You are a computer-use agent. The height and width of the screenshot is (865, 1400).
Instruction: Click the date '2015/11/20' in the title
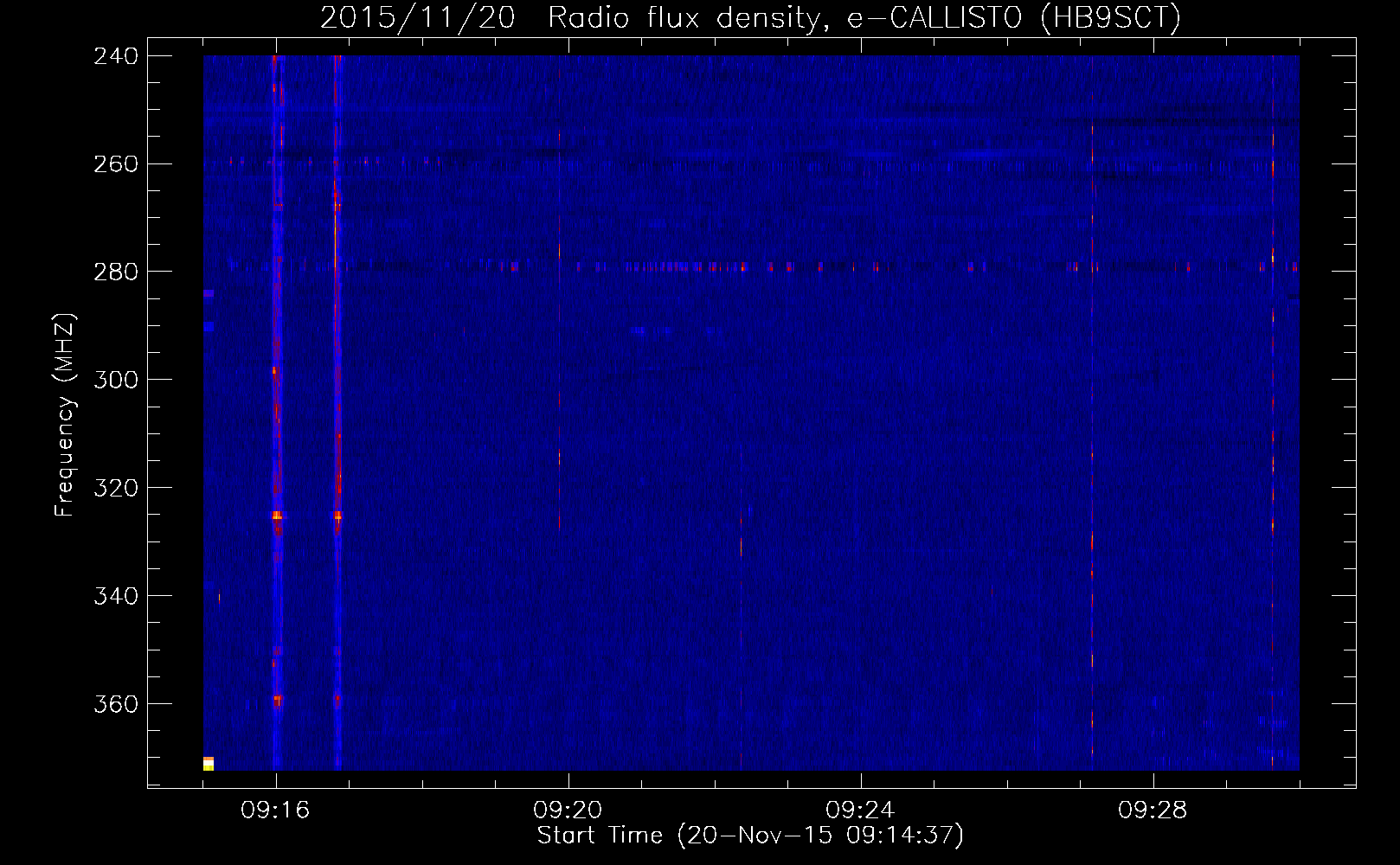[x=418, y=18]
